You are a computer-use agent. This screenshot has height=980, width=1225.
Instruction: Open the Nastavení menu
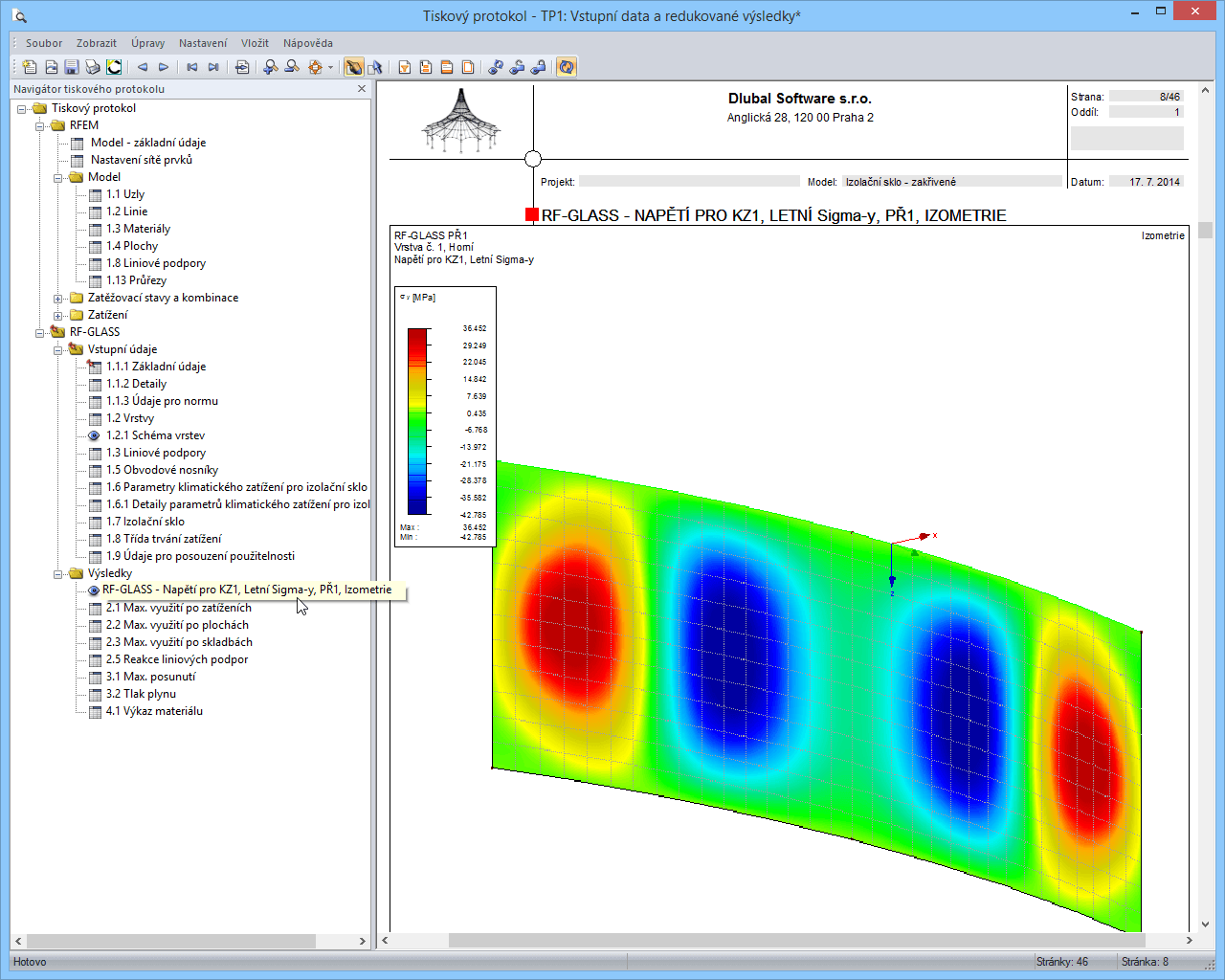[x=203, y=43]
